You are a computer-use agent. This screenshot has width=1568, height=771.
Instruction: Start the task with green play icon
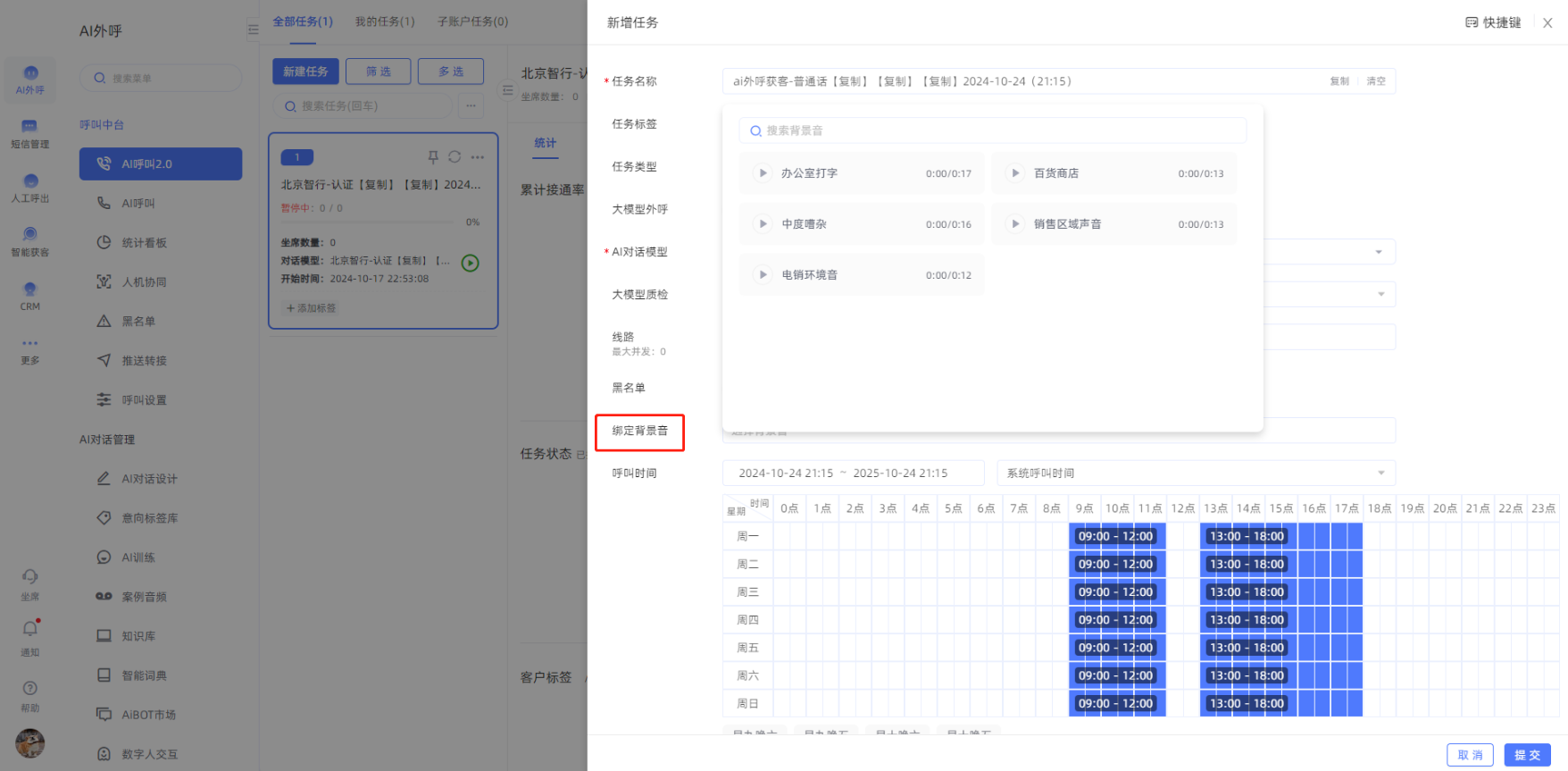coord(470,263)
